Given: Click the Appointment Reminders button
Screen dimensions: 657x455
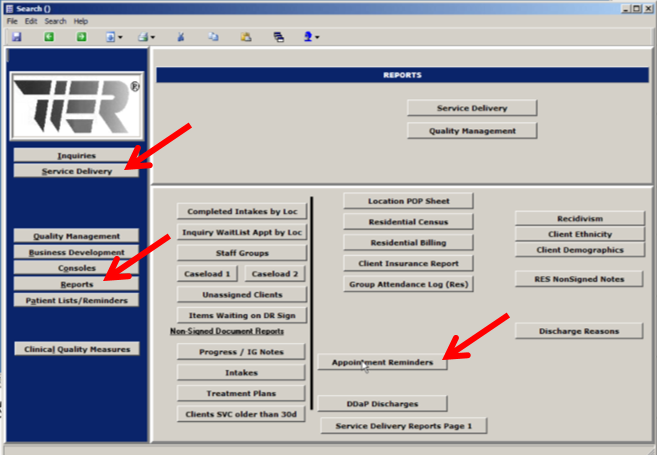Looking at the screenshot, I should tap(382, 363).
